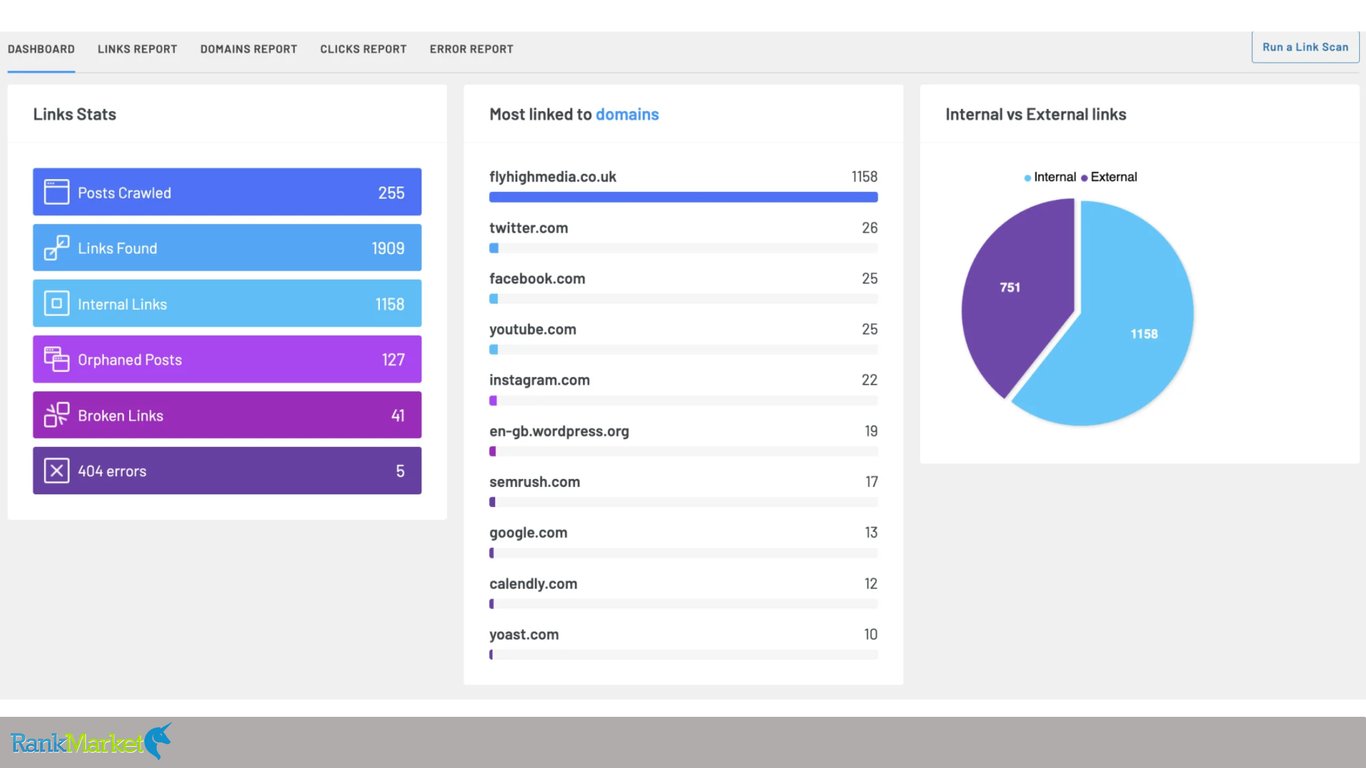Image resolution: width=1366 pixels, height=768 pixels.
Task: Open the Error Report tab
Action: 471,49
